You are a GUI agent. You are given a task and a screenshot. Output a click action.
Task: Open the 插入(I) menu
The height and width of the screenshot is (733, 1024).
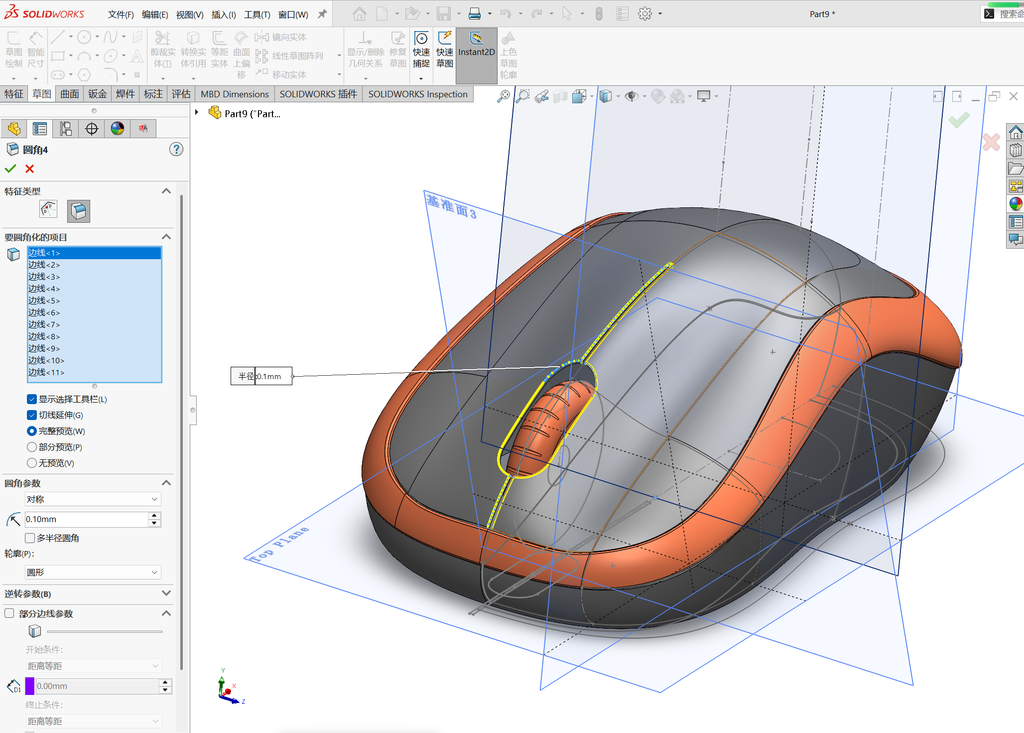(x=223, y=14)
